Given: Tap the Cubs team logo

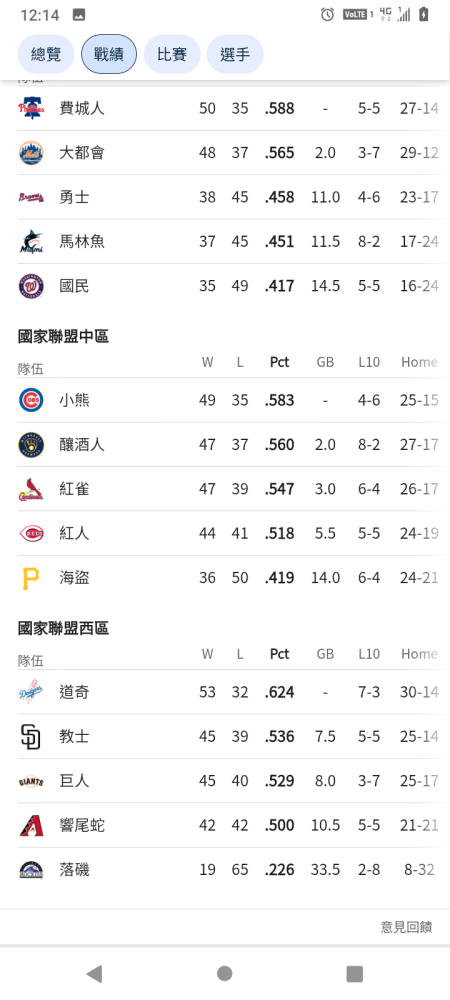Looking at the screenshot, I should tap(31, 401).
